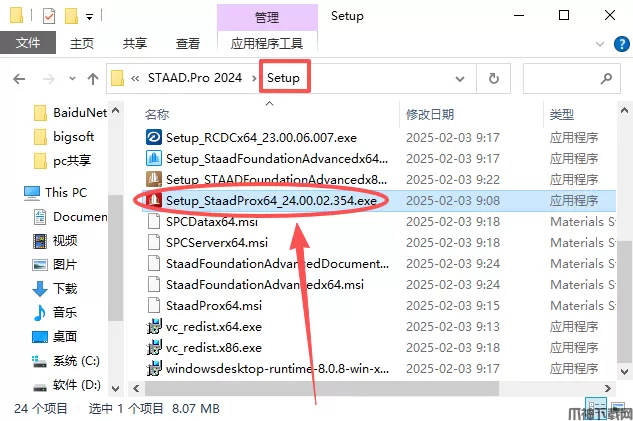Click the horizontal scrollbar right arrow
Image resolution: width=633 pixels, height=421 pixels.
608,388
